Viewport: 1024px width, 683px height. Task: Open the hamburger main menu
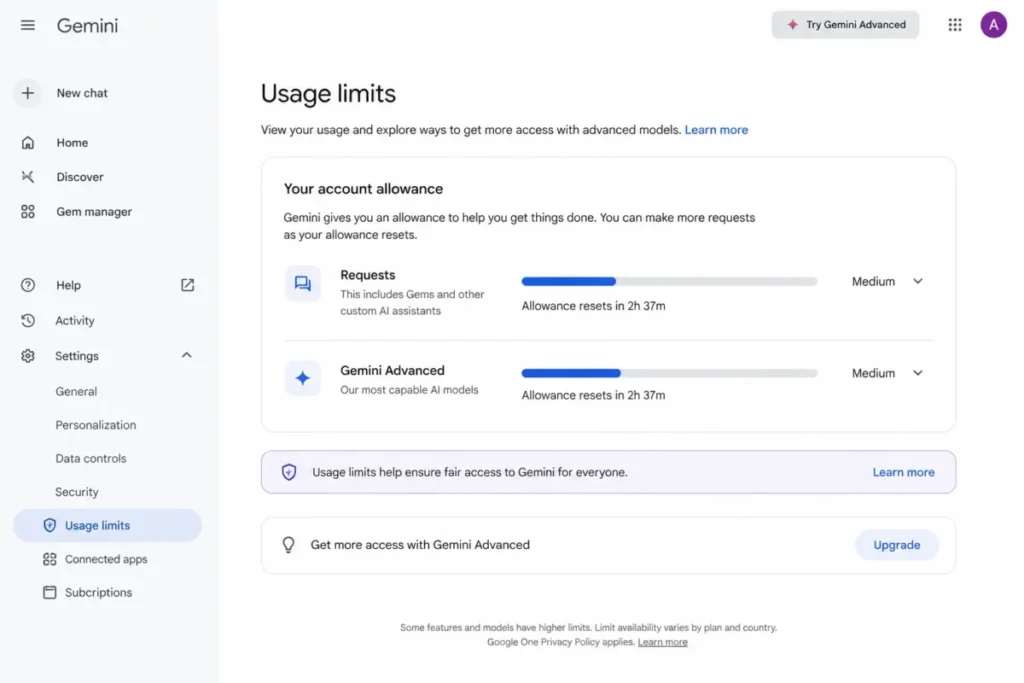[27, 25]
